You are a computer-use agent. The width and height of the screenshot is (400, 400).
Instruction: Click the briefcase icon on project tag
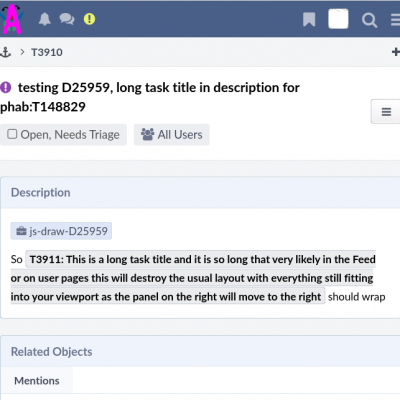(21, 231)
